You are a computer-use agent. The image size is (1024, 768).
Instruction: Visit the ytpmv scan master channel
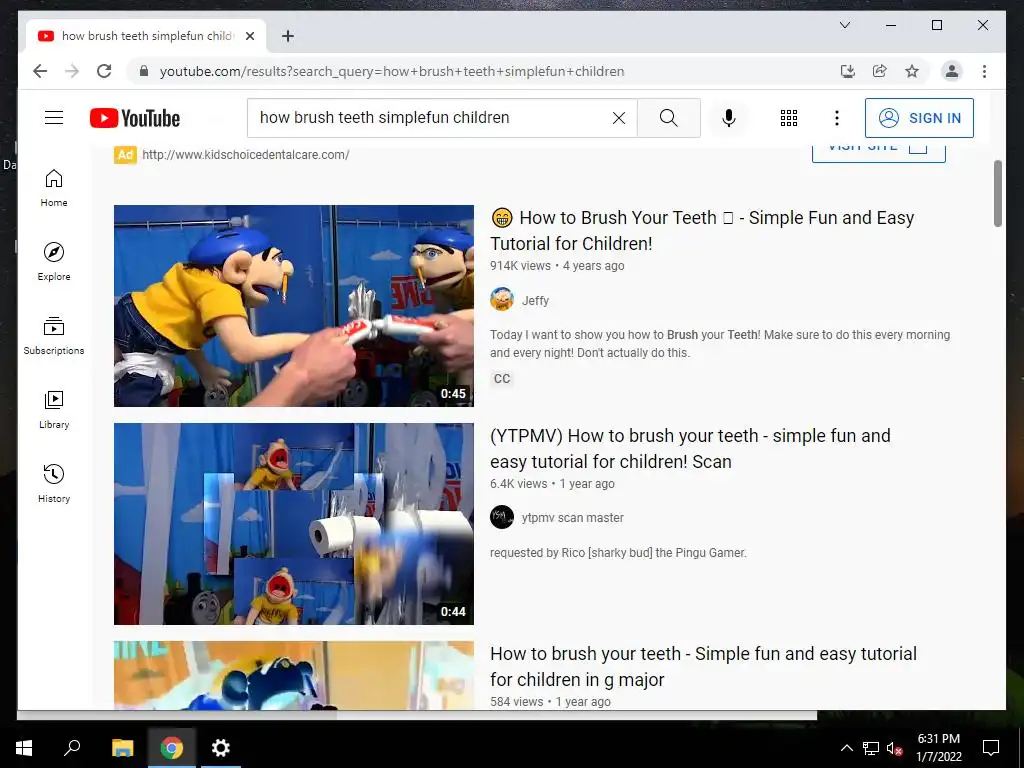[x=573, y=518]
